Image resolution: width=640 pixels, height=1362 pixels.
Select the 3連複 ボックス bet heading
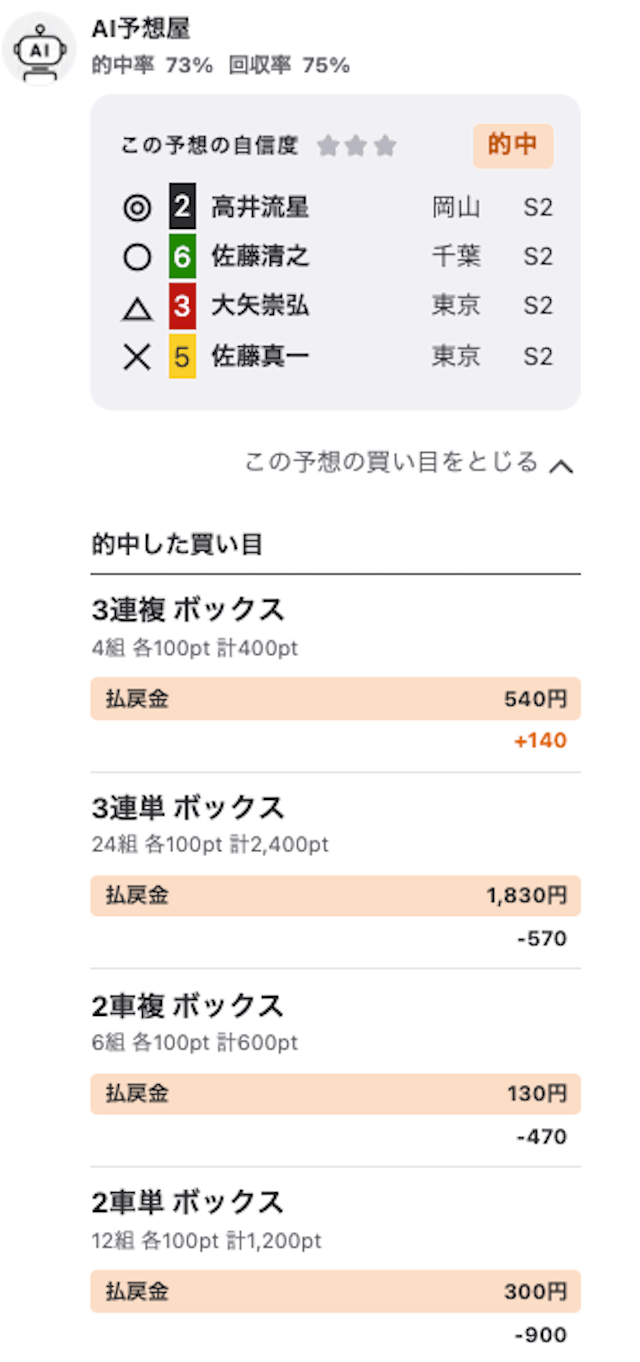point(188,609)
